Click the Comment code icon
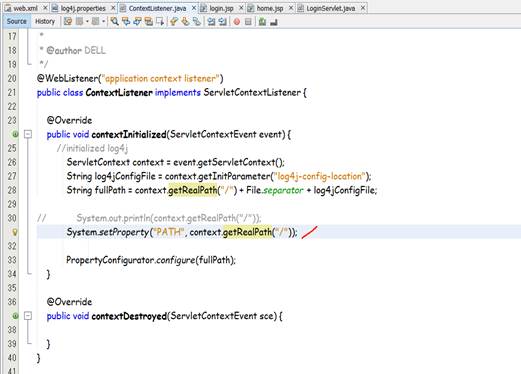Image resolution: width=521 pixels, height=374 pixels. click(262, 22)
